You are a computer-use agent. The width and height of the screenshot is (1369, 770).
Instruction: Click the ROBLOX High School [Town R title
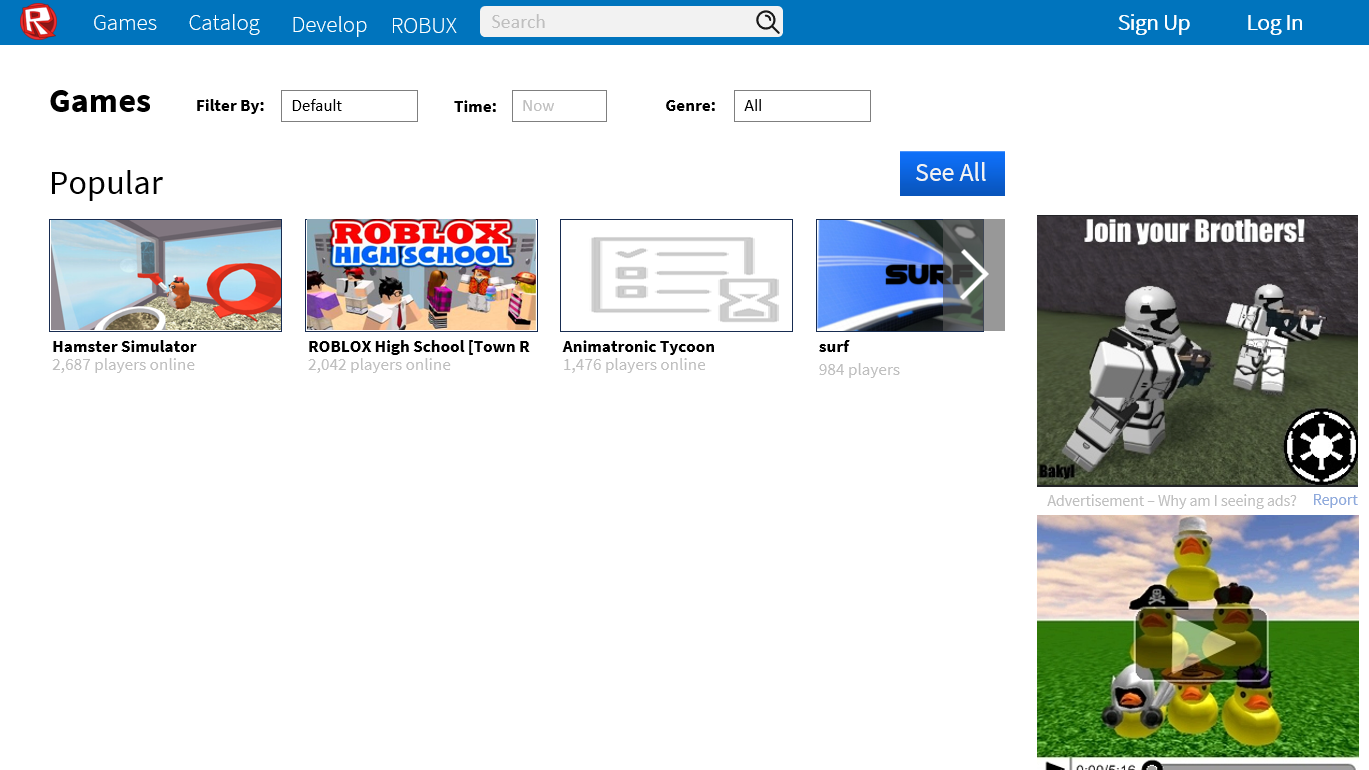419,347
